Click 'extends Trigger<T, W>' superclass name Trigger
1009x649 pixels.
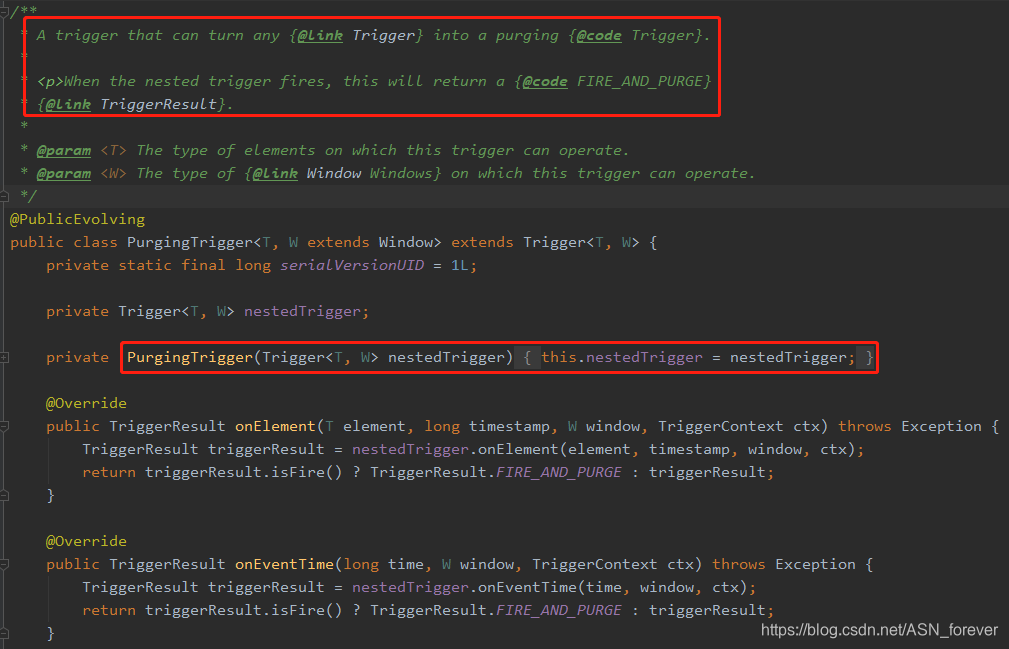click(x=554, y=242)
